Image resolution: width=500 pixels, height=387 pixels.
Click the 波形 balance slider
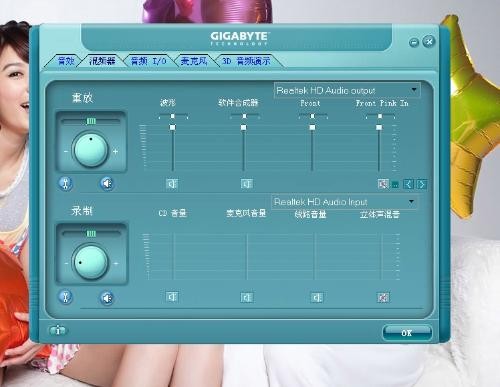coord(173,116)
